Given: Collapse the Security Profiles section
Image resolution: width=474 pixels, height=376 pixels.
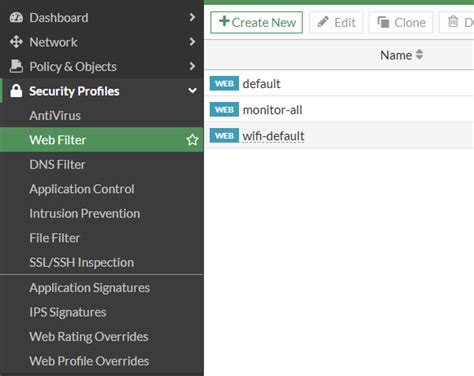Looking at the screenshot, I should 192,91.
